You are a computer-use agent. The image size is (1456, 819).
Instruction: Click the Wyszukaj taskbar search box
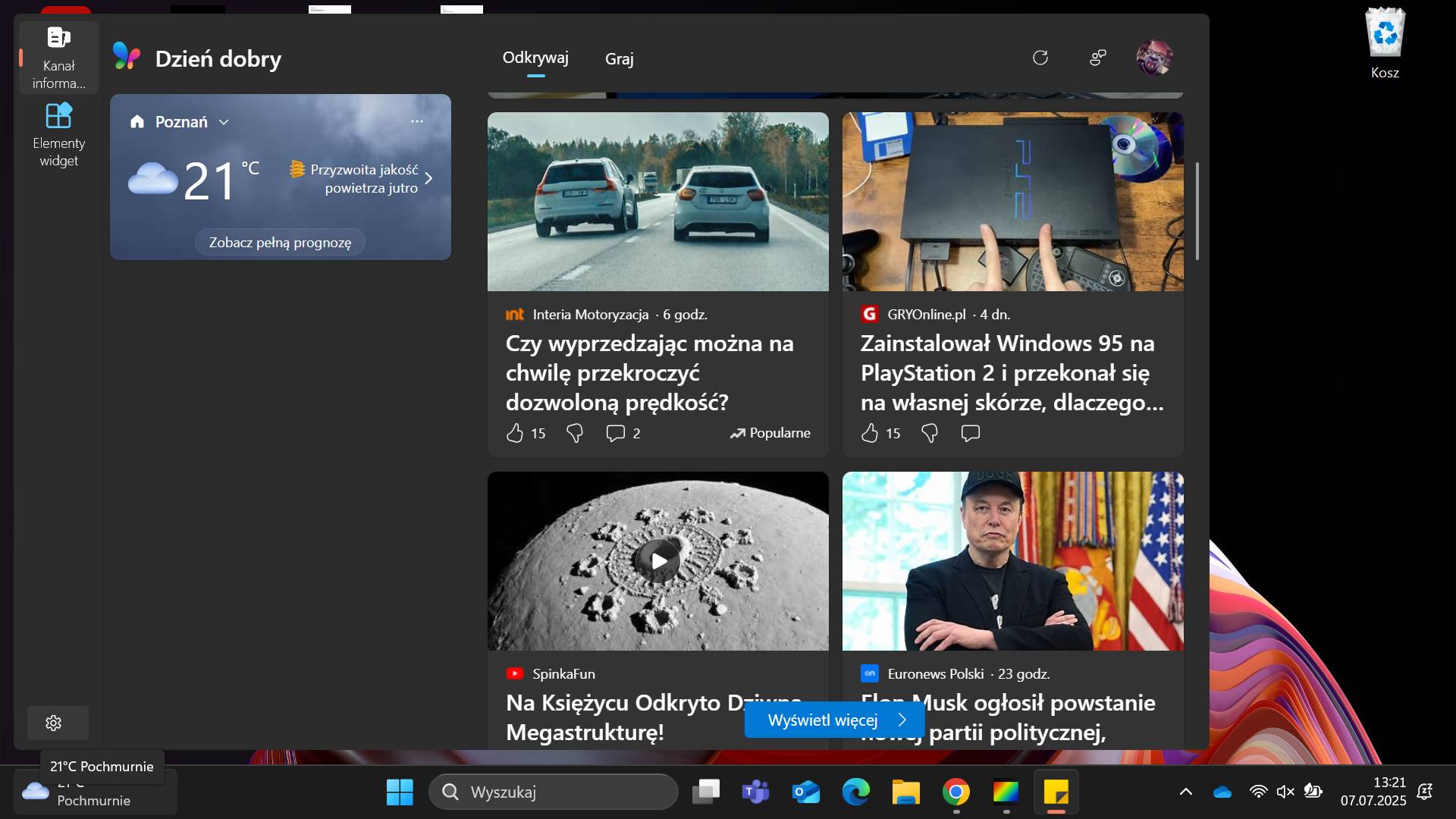[x=553, y=792]
